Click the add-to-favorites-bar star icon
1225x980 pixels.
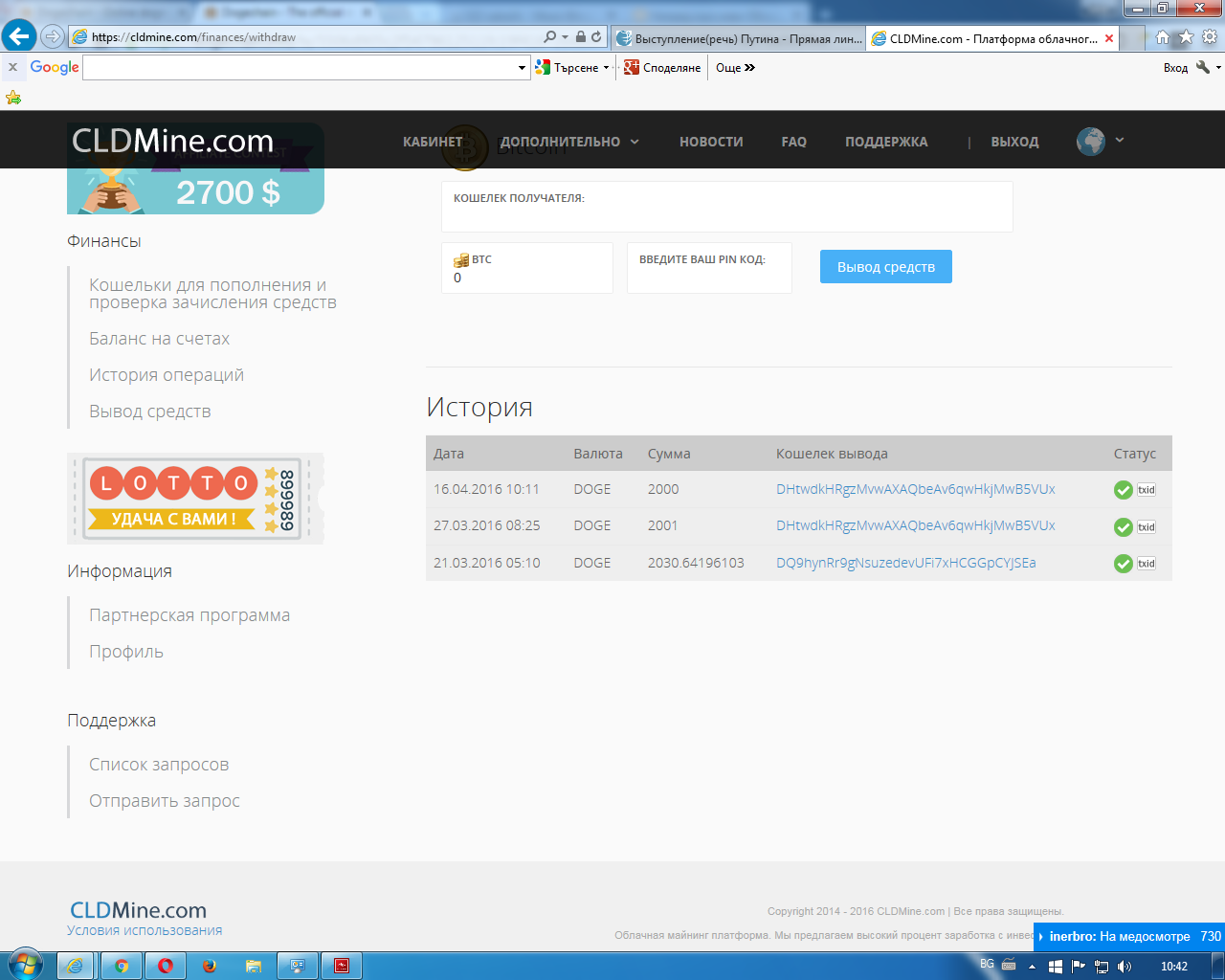[x=13, y=97]
